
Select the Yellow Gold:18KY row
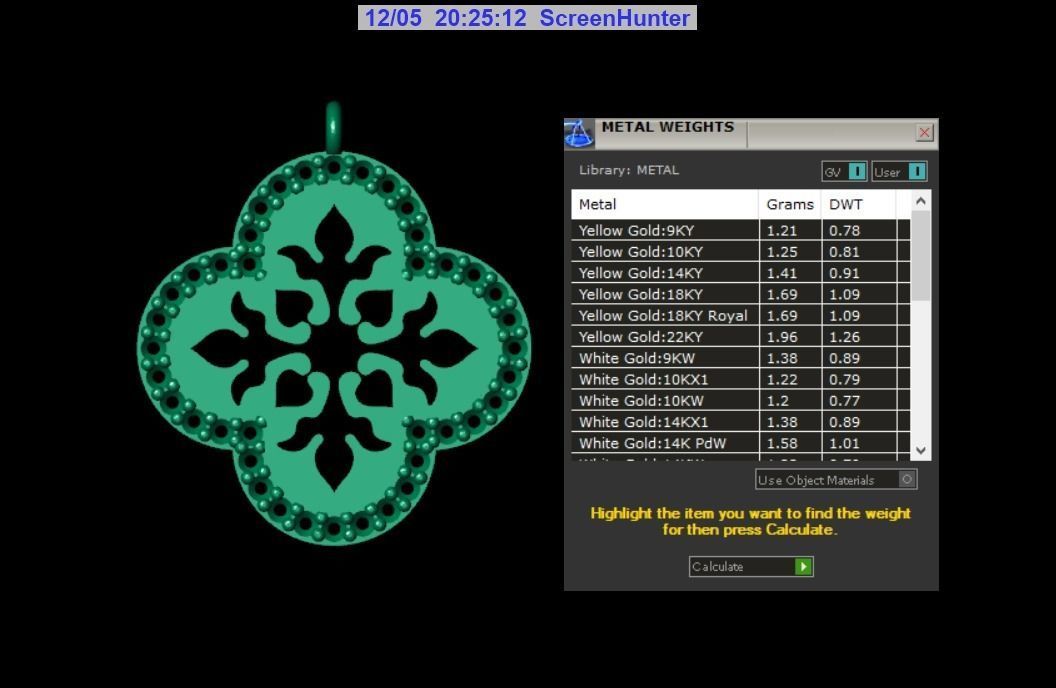(741, 294)
